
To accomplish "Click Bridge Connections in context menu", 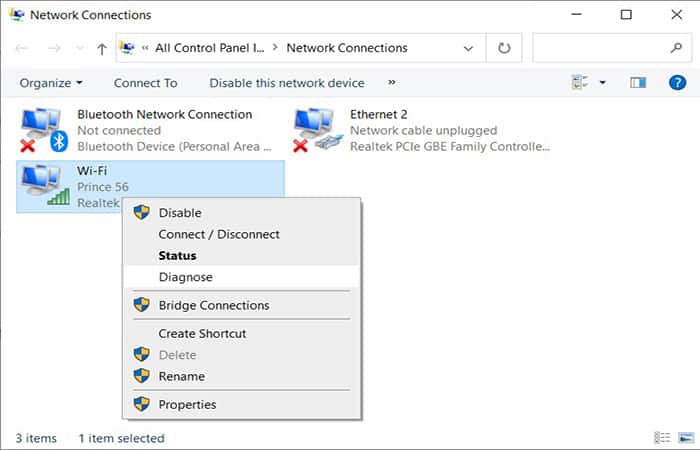I will 213,305.
